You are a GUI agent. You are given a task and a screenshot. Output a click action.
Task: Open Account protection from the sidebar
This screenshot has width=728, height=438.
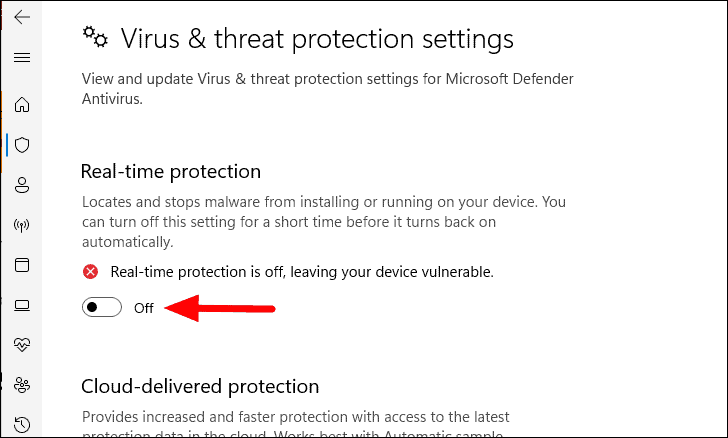(x=22, y=185)
